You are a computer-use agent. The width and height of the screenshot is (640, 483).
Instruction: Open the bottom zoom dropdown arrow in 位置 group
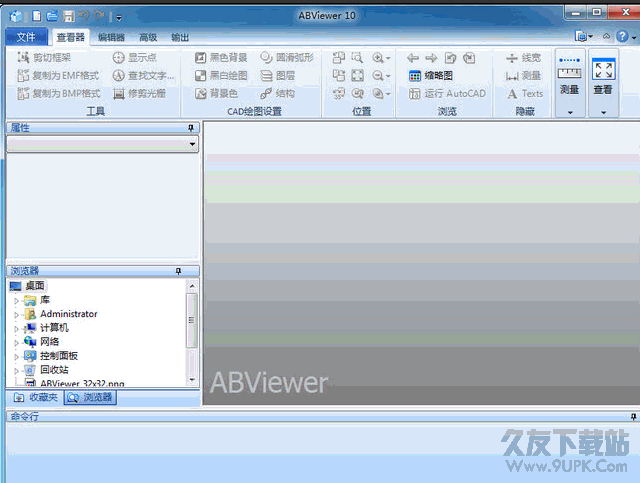click(388, 94)
